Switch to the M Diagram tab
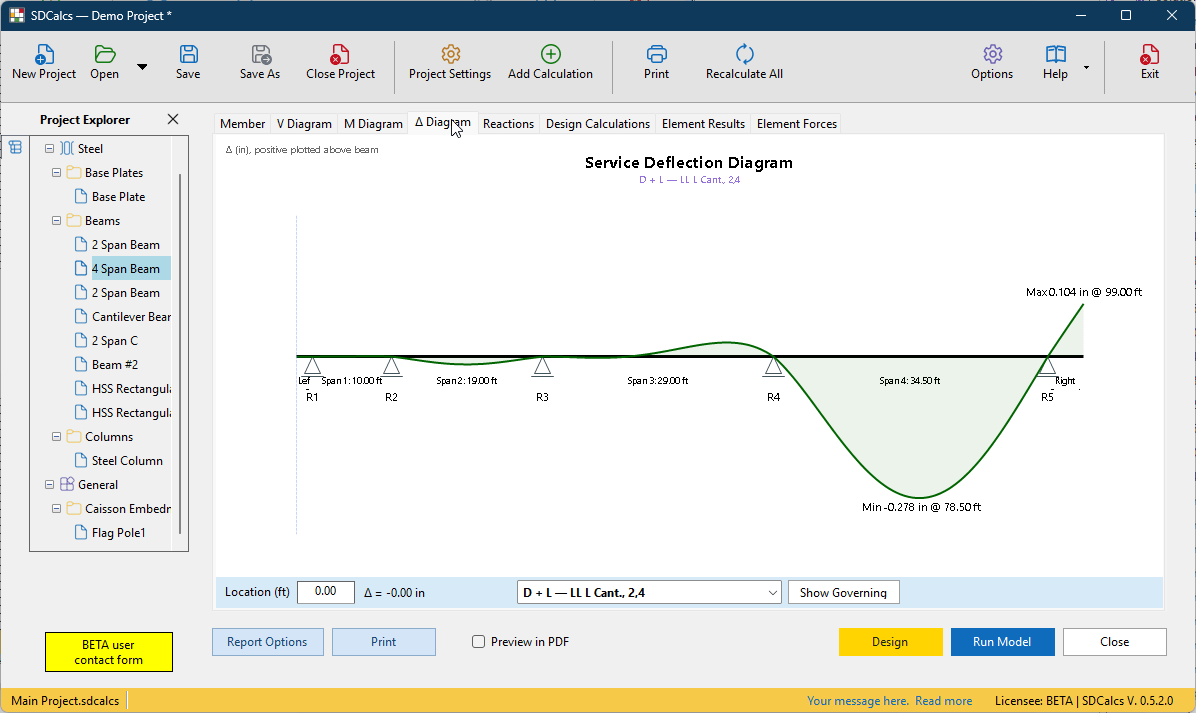Viewport: 1196px width, 713px height. tap(373, 124)
